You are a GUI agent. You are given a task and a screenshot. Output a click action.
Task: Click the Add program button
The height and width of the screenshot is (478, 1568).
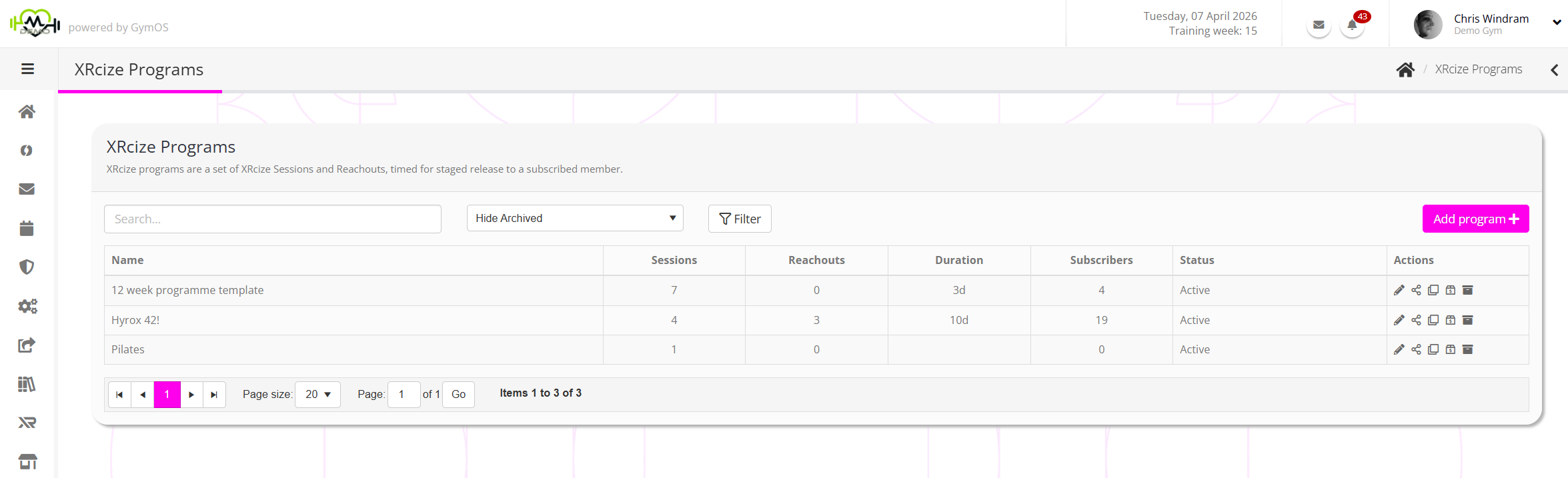coord(1475,219)
